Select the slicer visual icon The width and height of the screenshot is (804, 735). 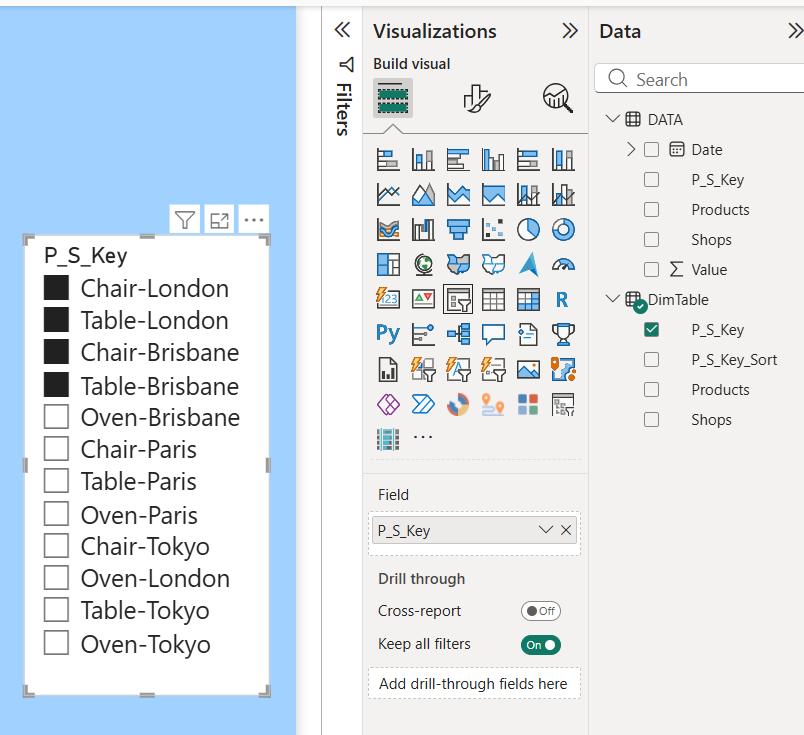coord(458,300)
